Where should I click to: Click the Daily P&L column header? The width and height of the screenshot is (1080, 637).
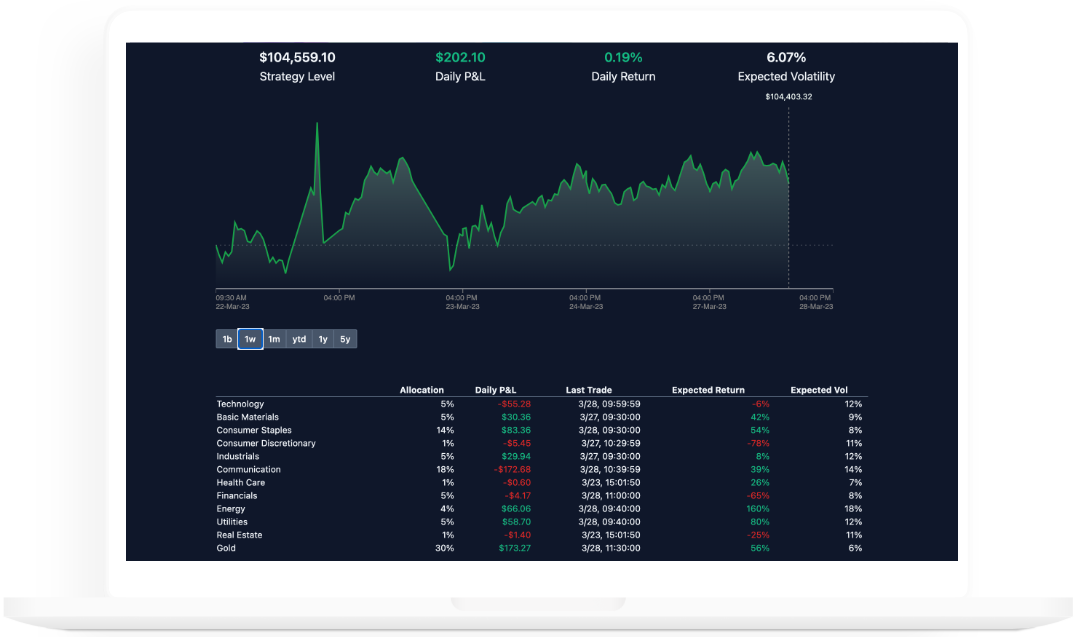click(495, 390)
